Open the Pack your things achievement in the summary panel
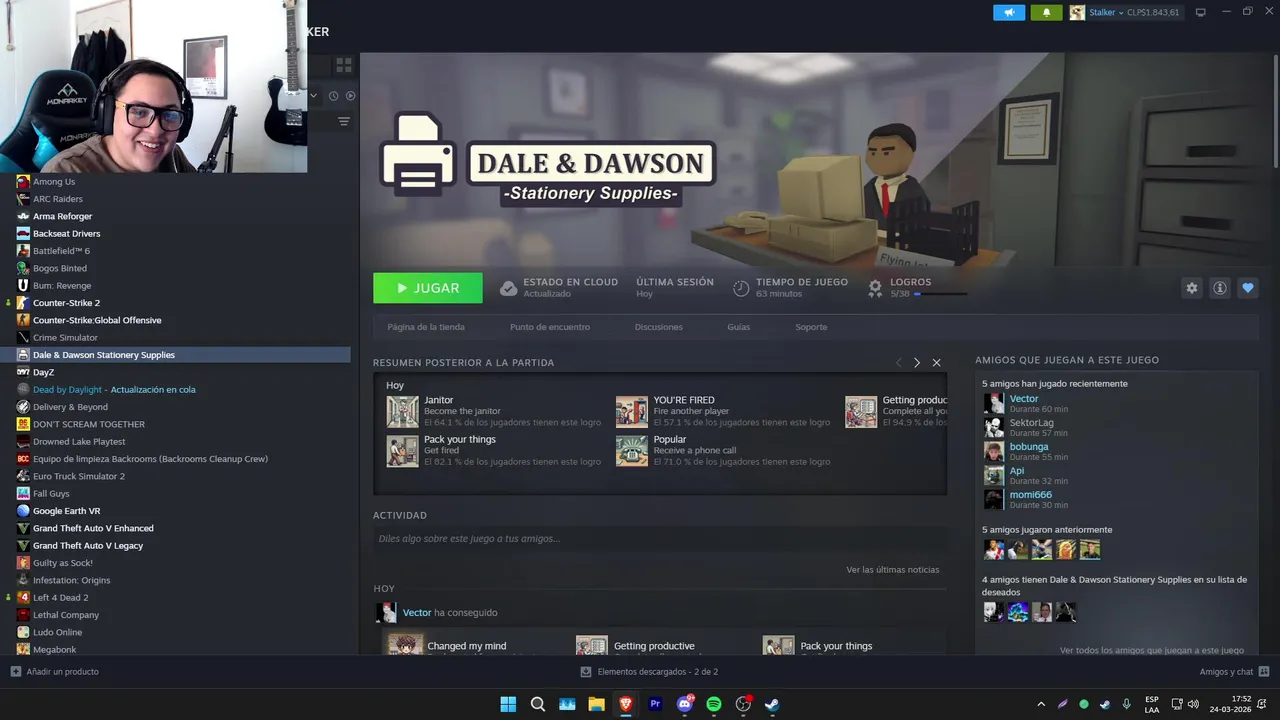 403,451
